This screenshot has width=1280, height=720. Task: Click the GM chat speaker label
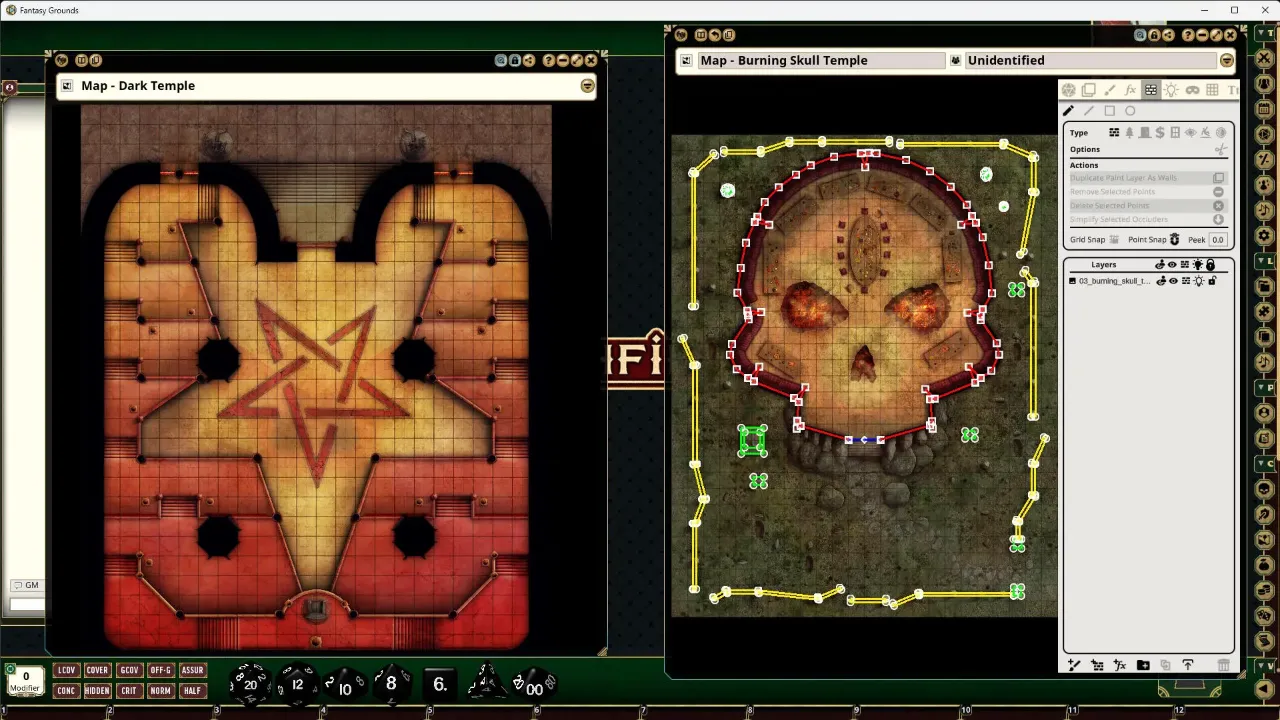[27, 585]
